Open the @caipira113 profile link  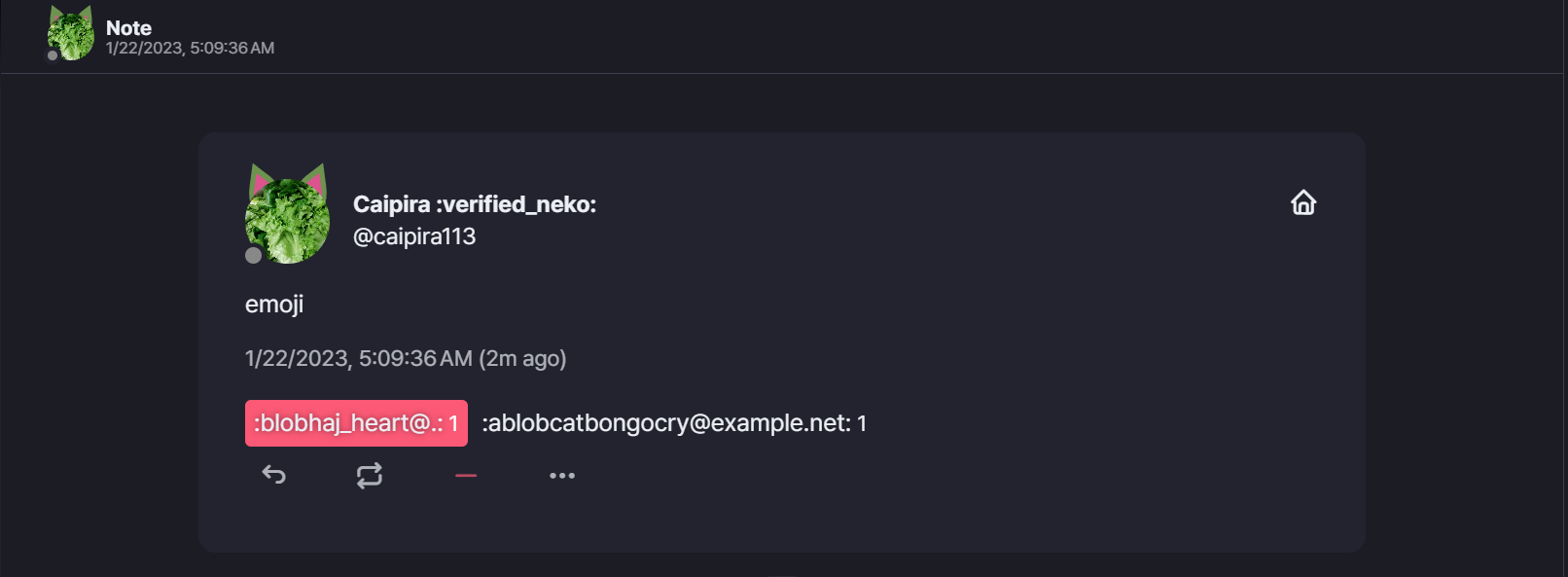[413, 235]
